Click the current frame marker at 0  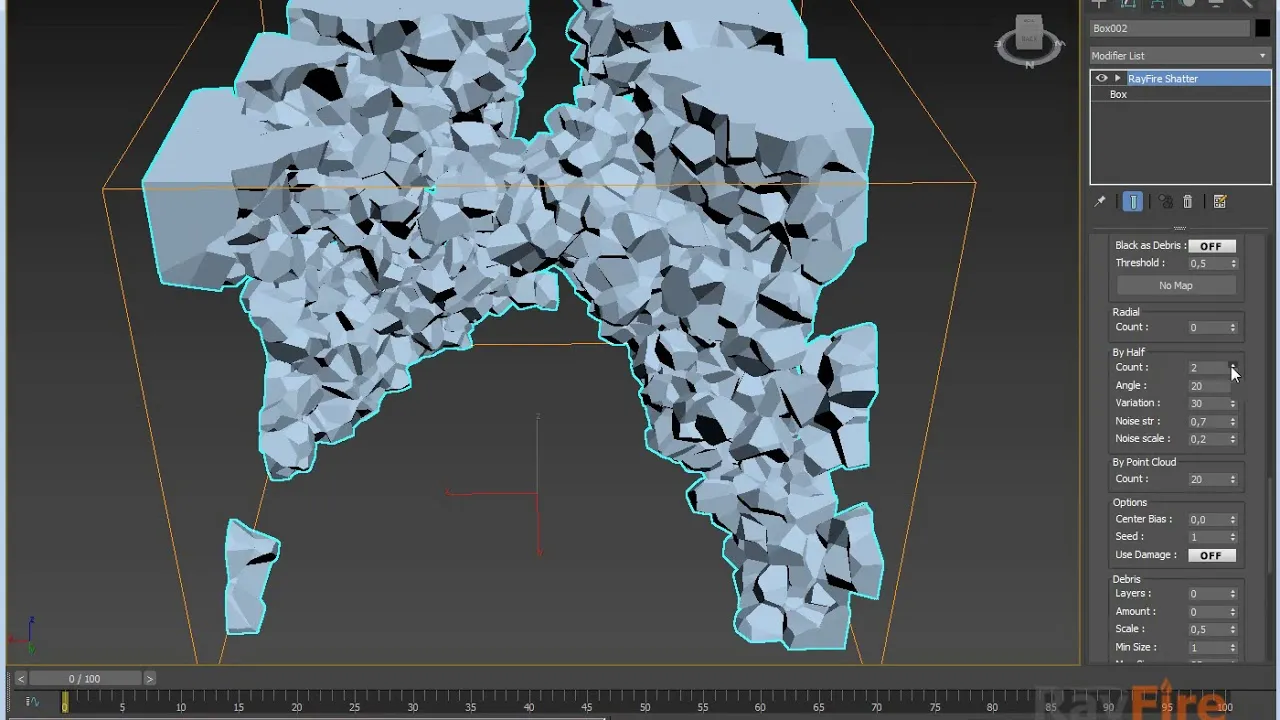[64, 703]
